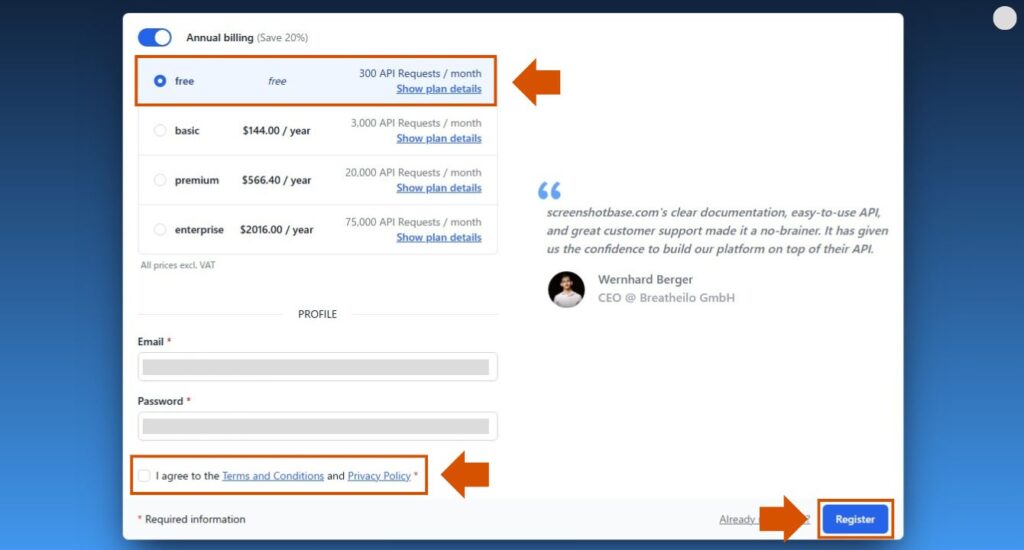Focus the Password input field

pyautogui.click(x=317, y=426)
